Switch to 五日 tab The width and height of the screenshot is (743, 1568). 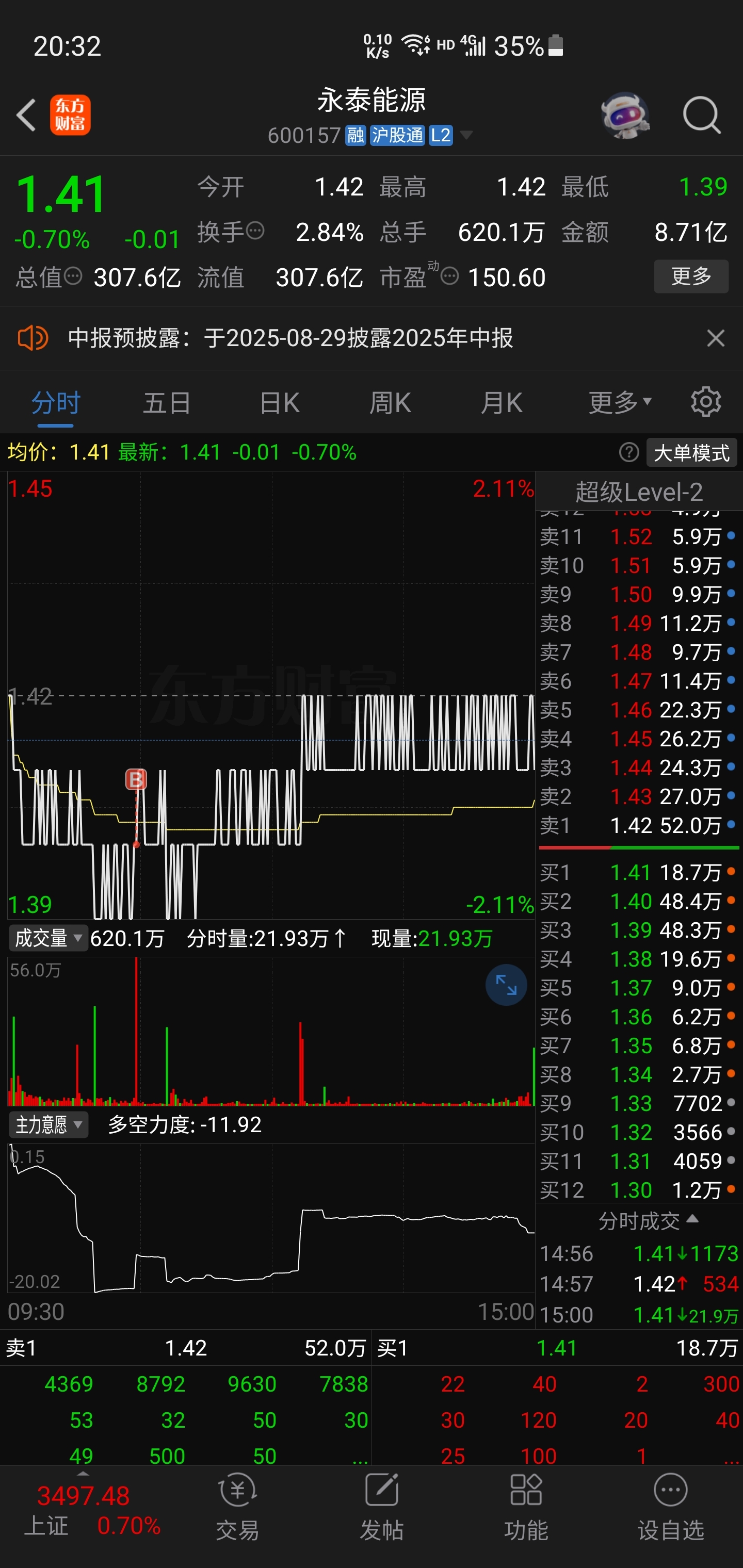coord(167,402)
